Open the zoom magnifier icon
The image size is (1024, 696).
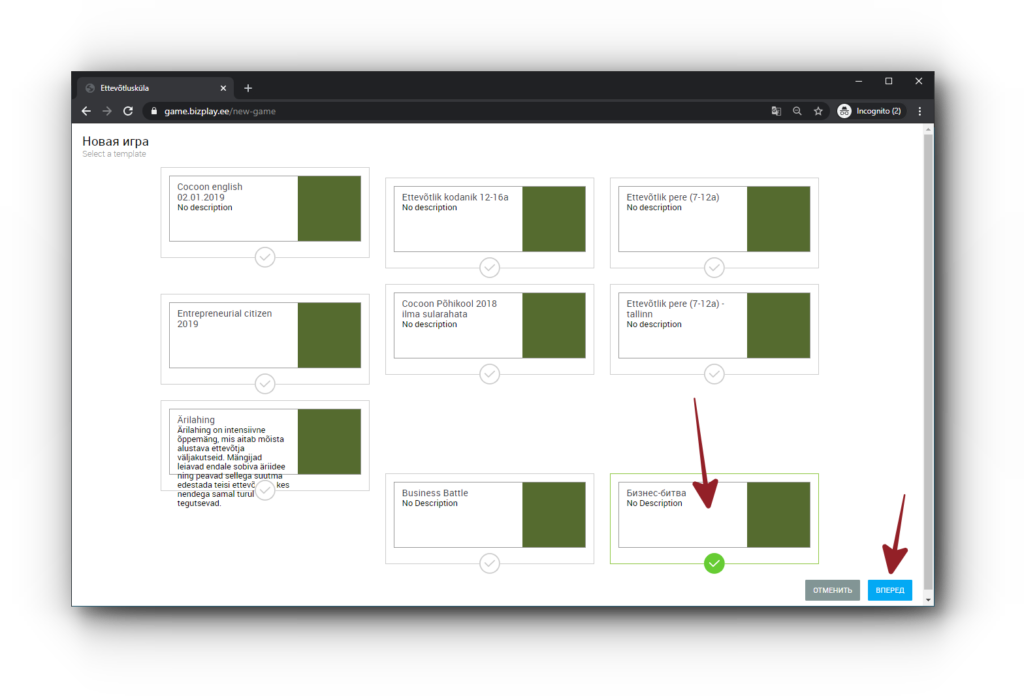pyautogui.click(x=797, y=111)
